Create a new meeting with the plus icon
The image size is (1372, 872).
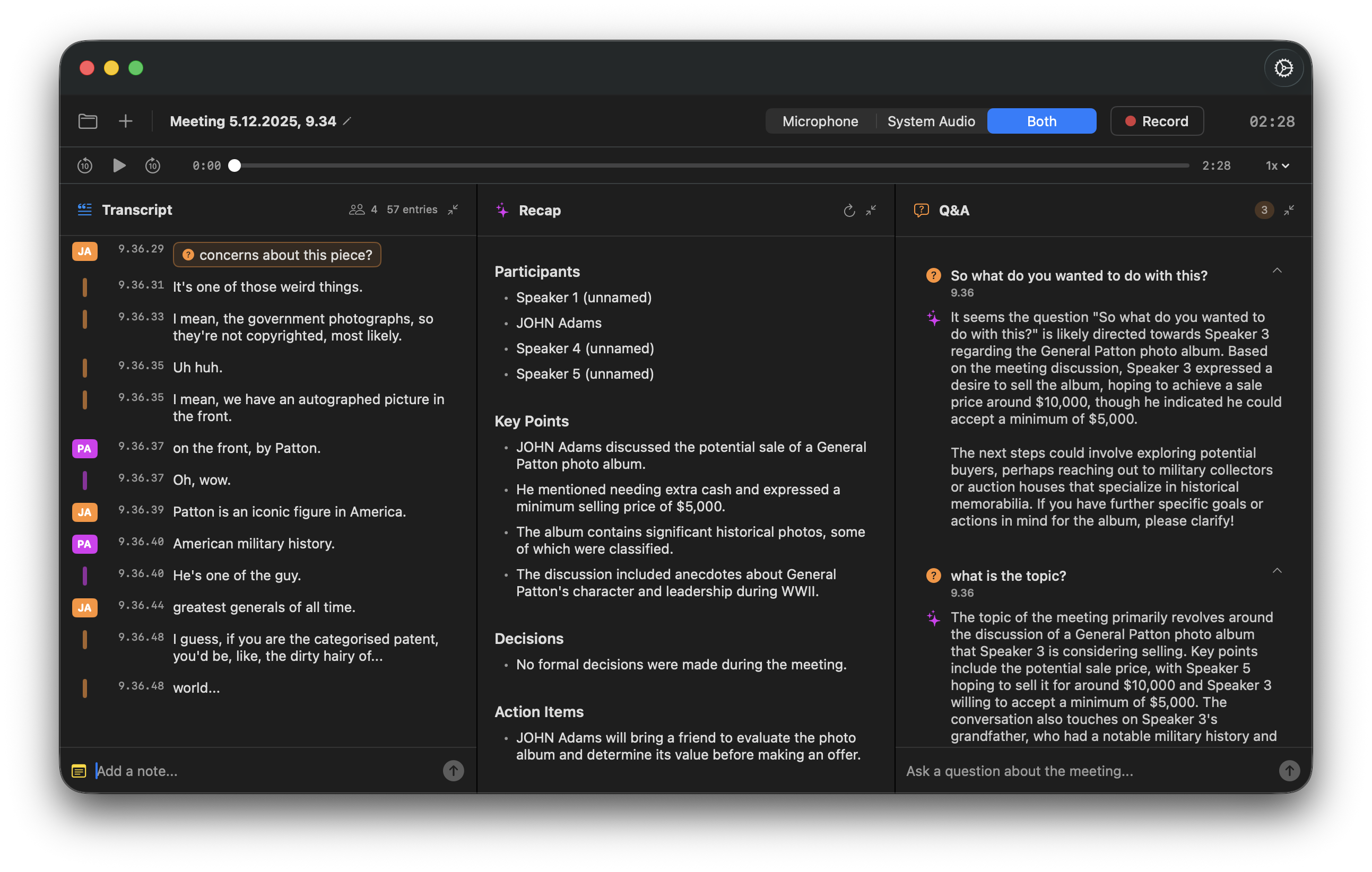(125, 121)
